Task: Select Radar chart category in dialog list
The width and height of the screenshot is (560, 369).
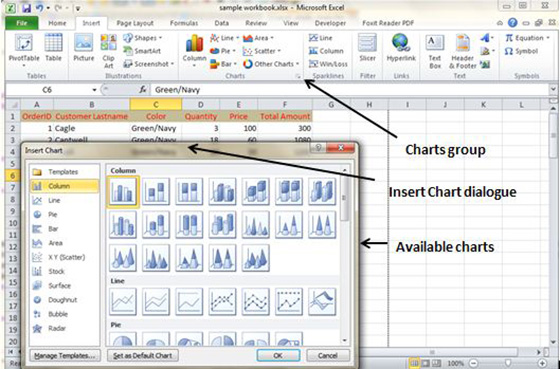Action: (65, 328)
